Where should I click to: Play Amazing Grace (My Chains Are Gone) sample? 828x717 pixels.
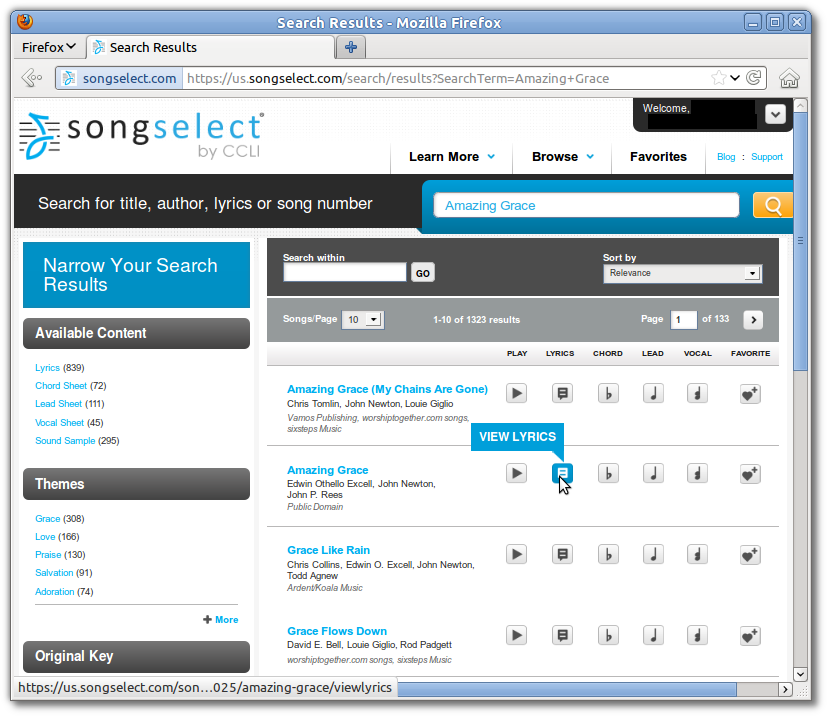click(516, 393)
